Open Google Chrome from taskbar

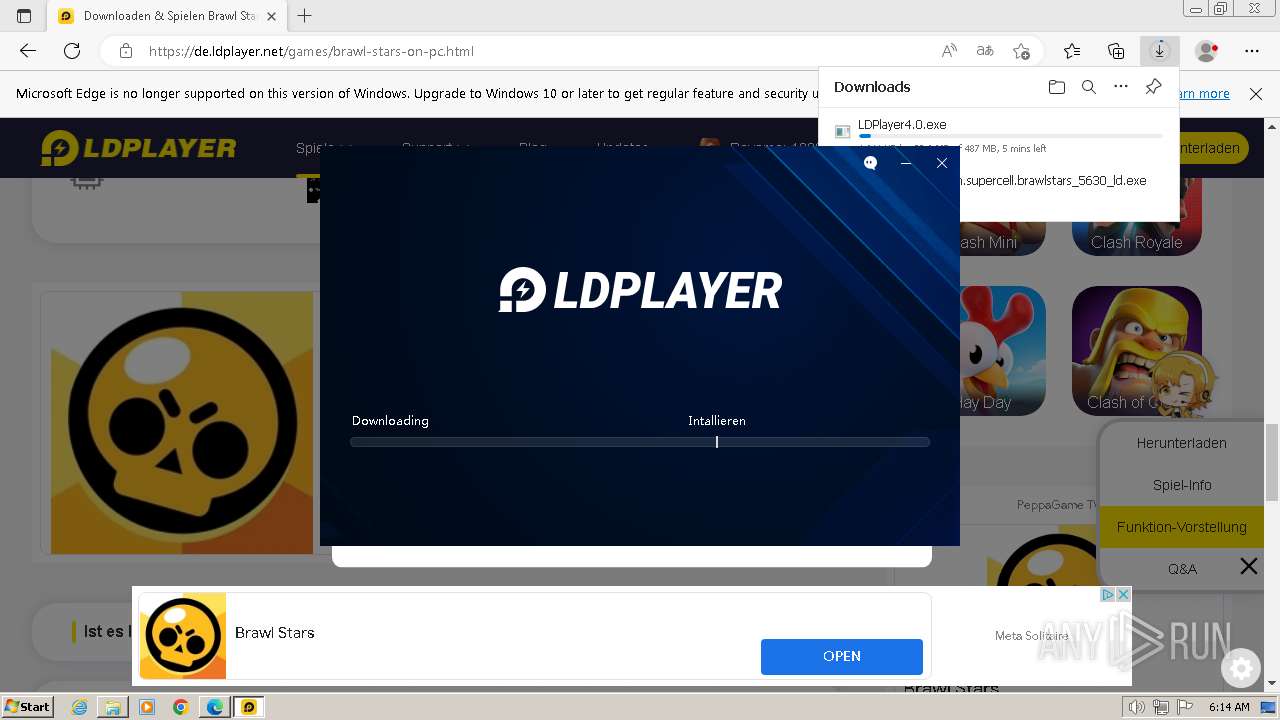coord(181,707)
